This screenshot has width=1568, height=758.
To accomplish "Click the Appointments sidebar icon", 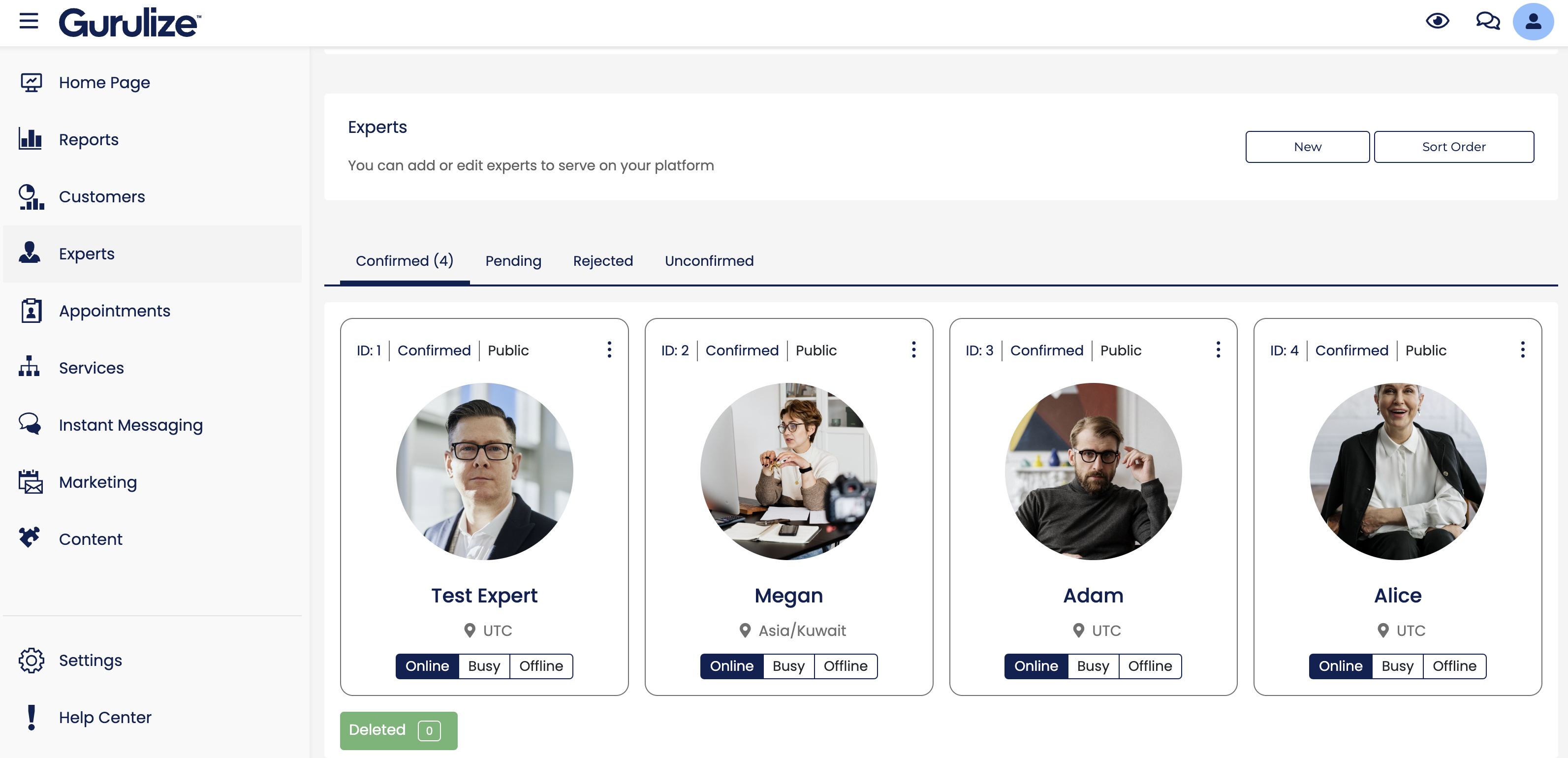I will tap(31, 311).
